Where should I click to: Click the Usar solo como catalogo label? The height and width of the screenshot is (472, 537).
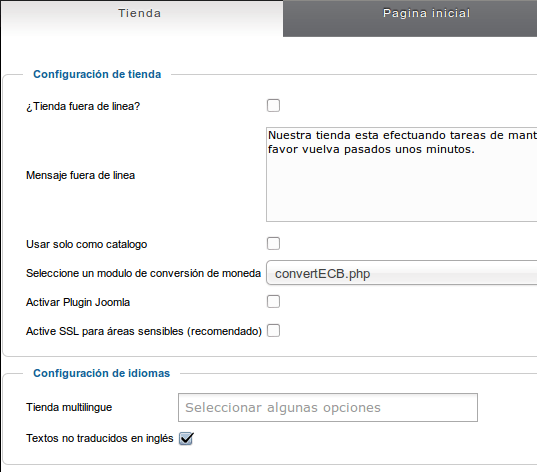coord(87,244)
